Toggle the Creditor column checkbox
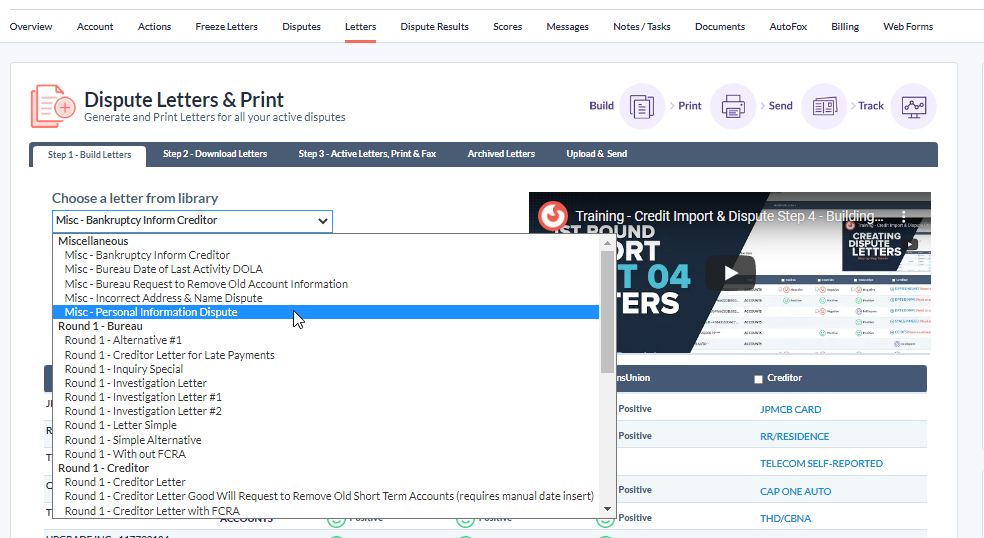The height and width of the screenshot is (538, 984). click(x=758, y=379)
